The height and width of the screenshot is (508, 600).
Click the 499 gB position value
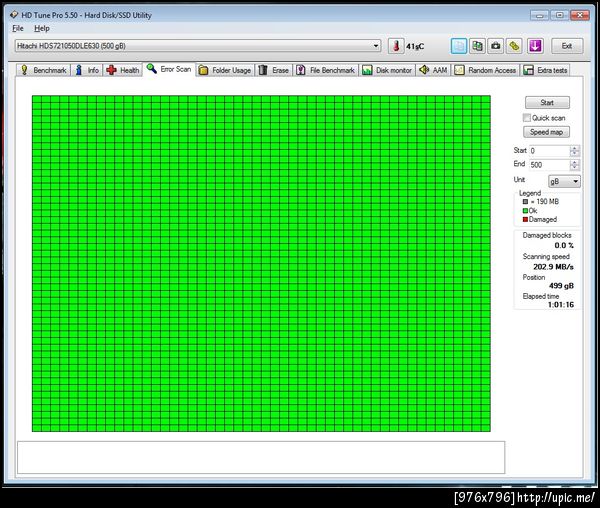click(x=561, y=286)
